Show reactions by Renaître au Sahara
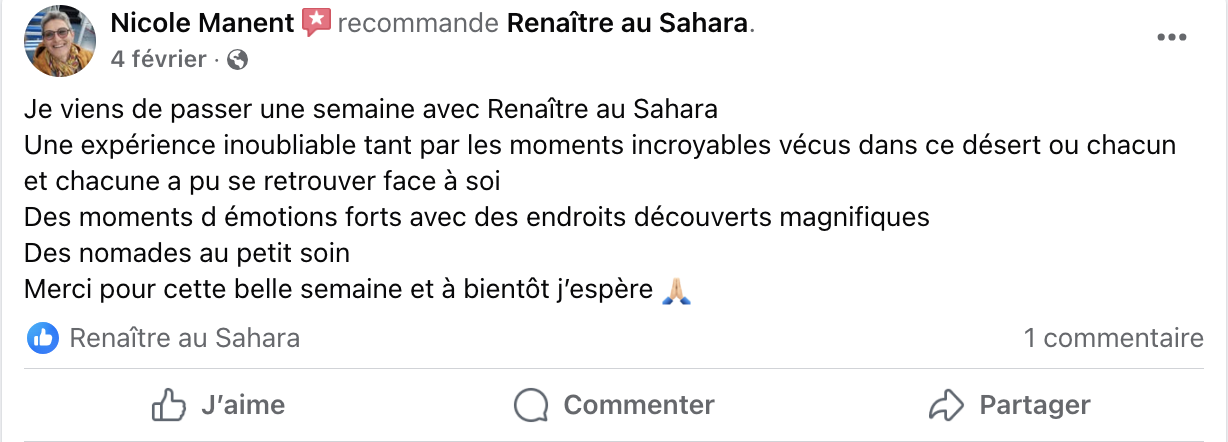 (x=184, y=338)
